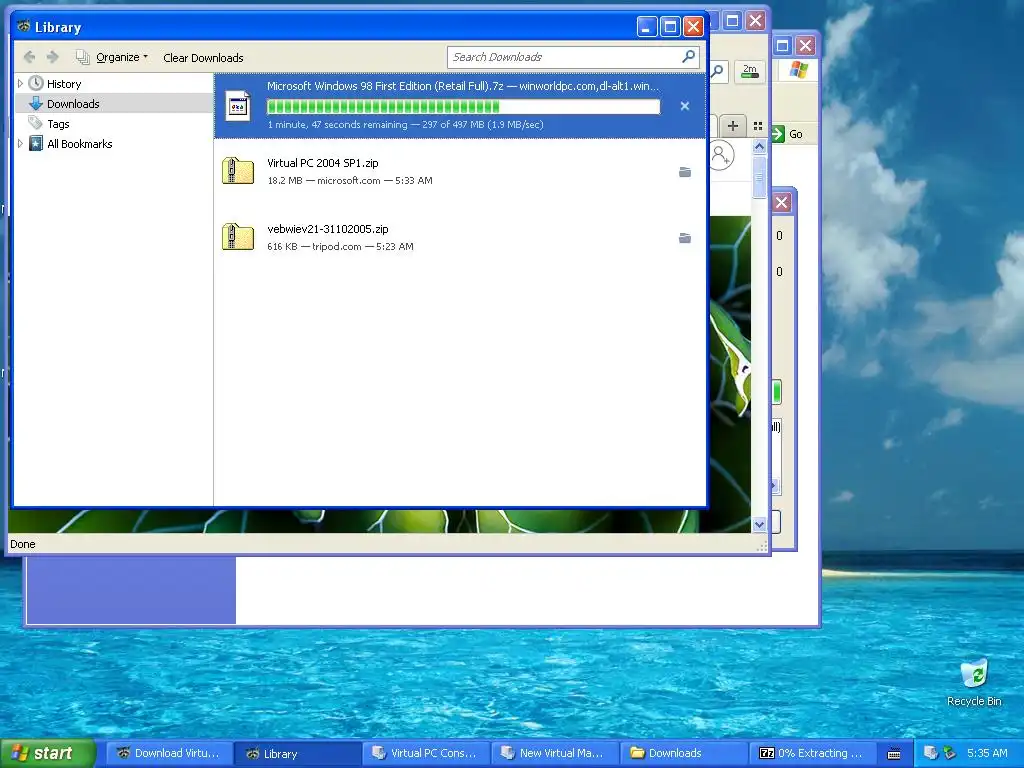Open a new tab with plus button

click(x=733, y=125)
